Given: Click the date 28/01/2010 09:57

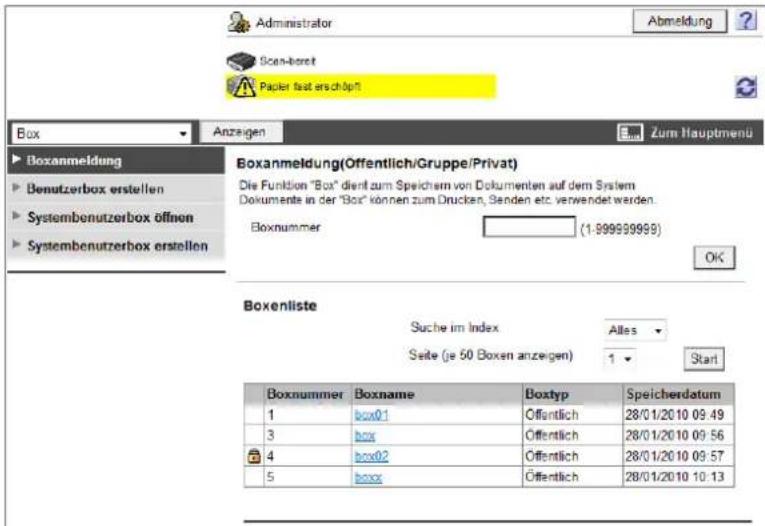Looking at the screenshot, I should [675, 456].
